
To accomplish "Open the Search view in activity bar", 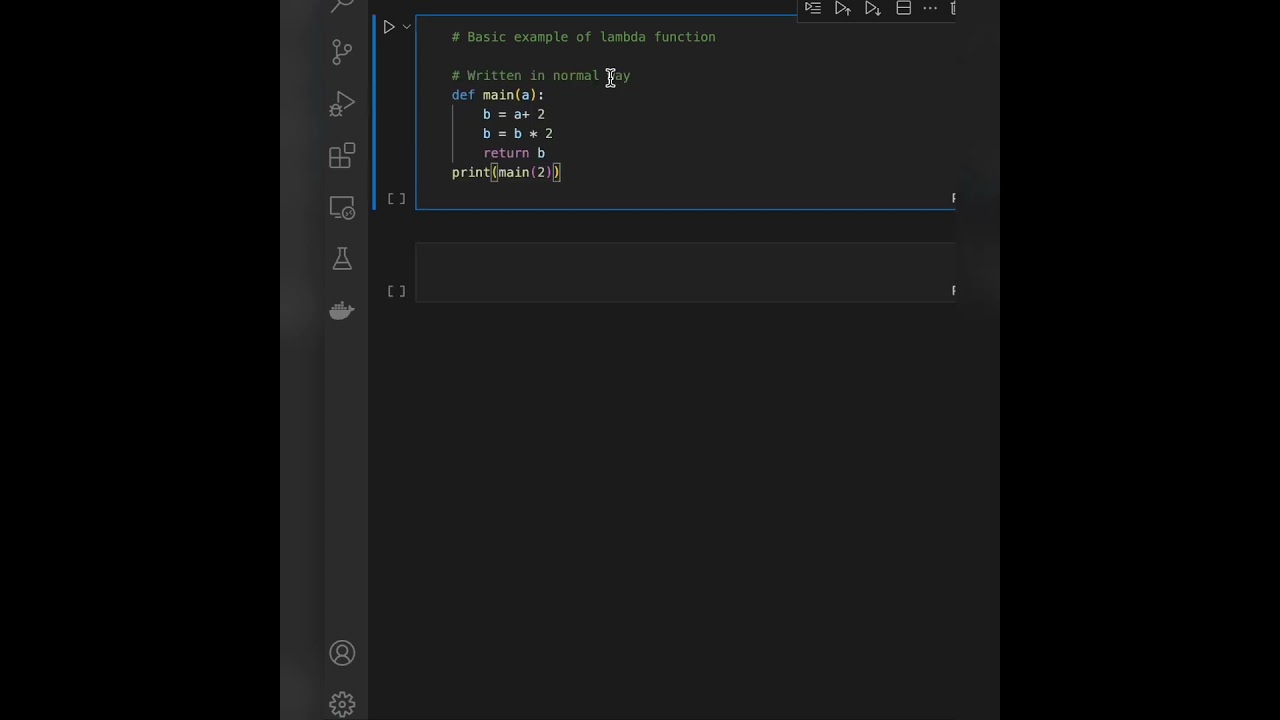I will coord(342,5).
